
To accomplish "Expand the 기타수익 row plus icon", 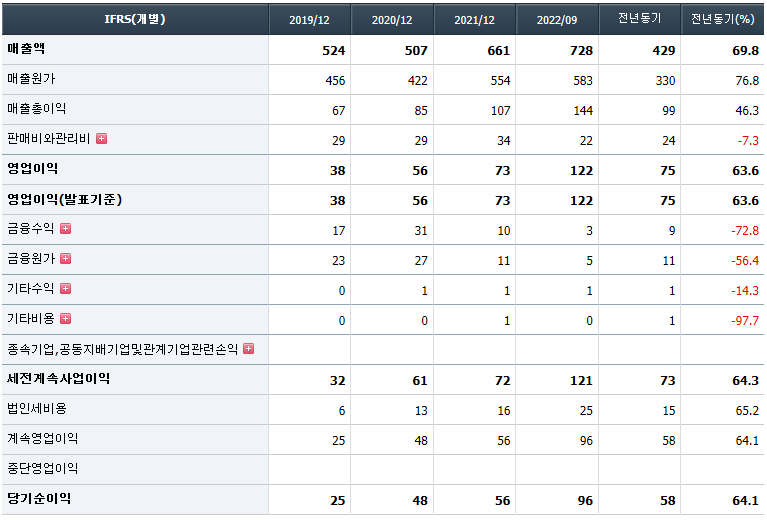I will point(66,289).
